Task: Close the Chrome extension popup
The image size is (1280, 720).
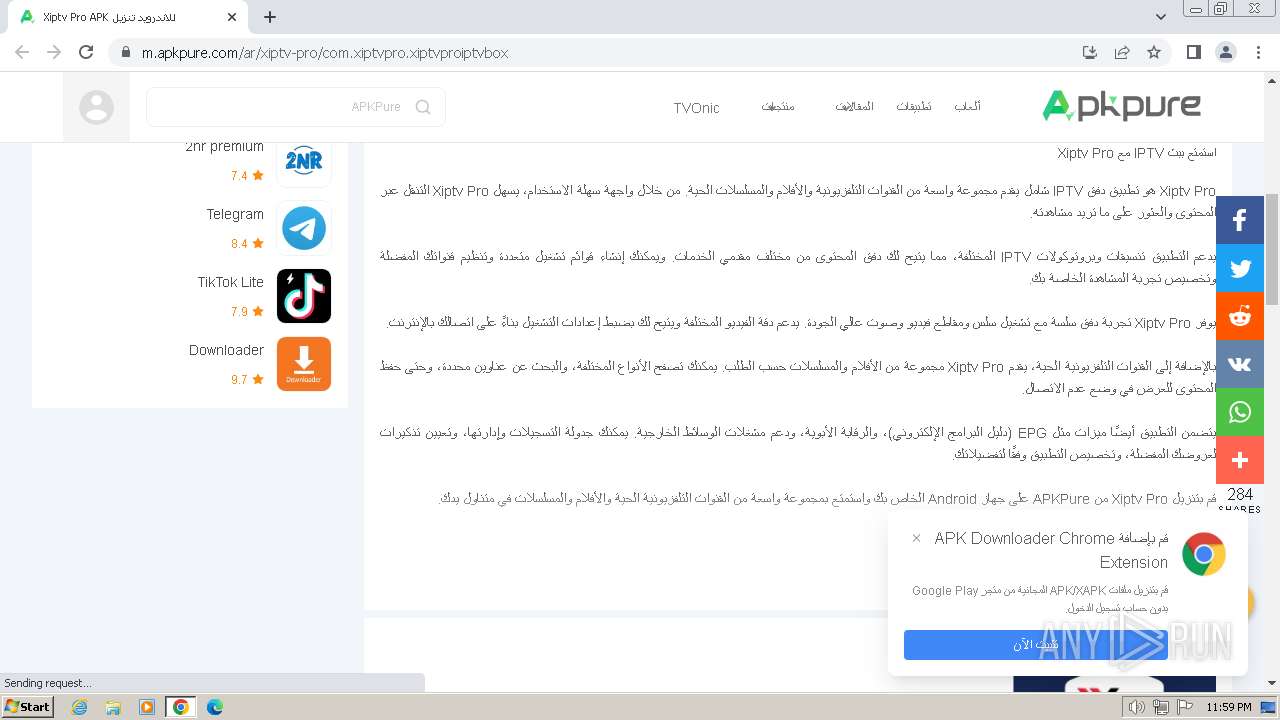Action: point(916,538)
